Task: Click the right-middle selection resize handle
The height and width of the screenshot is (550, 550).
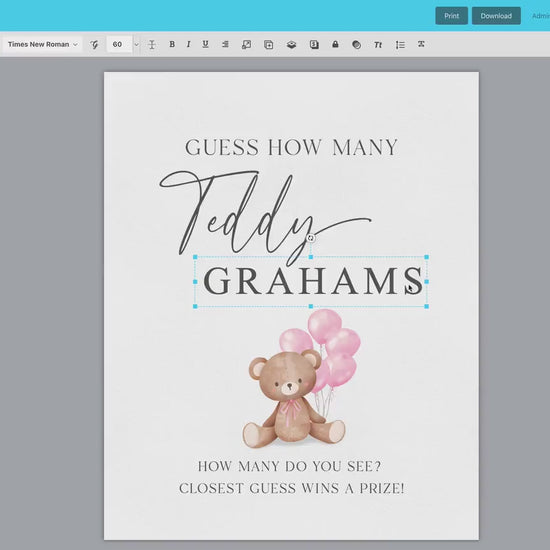Action: pyautogui.click(x=427, y=281)
